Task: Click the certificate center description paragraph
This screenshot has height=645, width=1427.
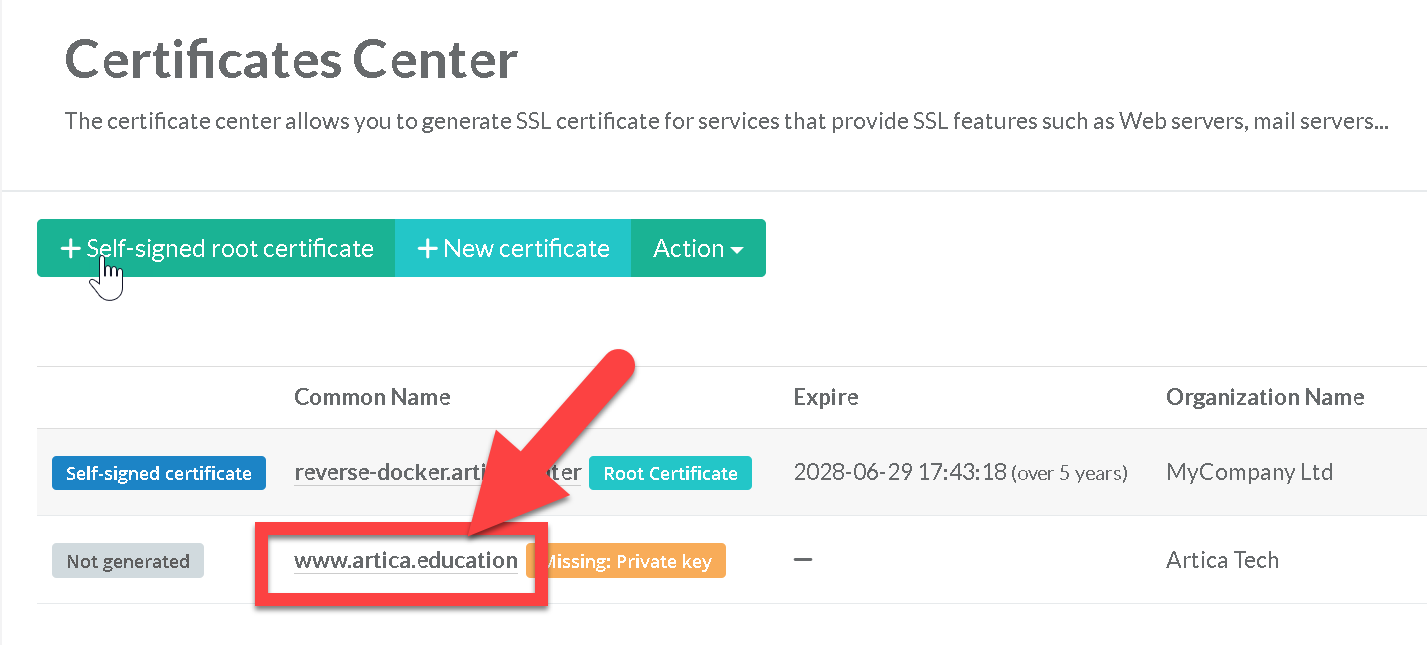Action: tap(726, 122)
